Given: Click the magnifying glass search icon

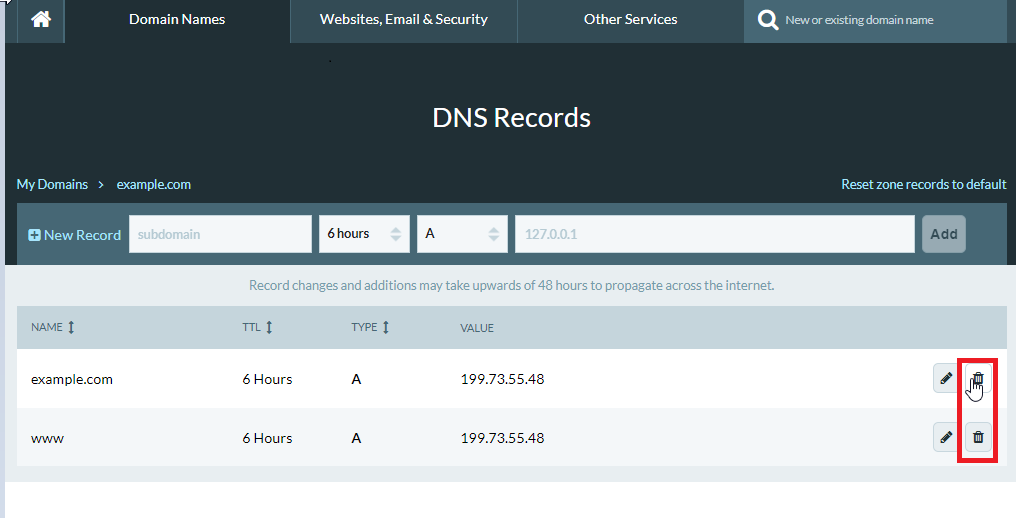Looking at the screenshot, I should (x=767, y=20).
